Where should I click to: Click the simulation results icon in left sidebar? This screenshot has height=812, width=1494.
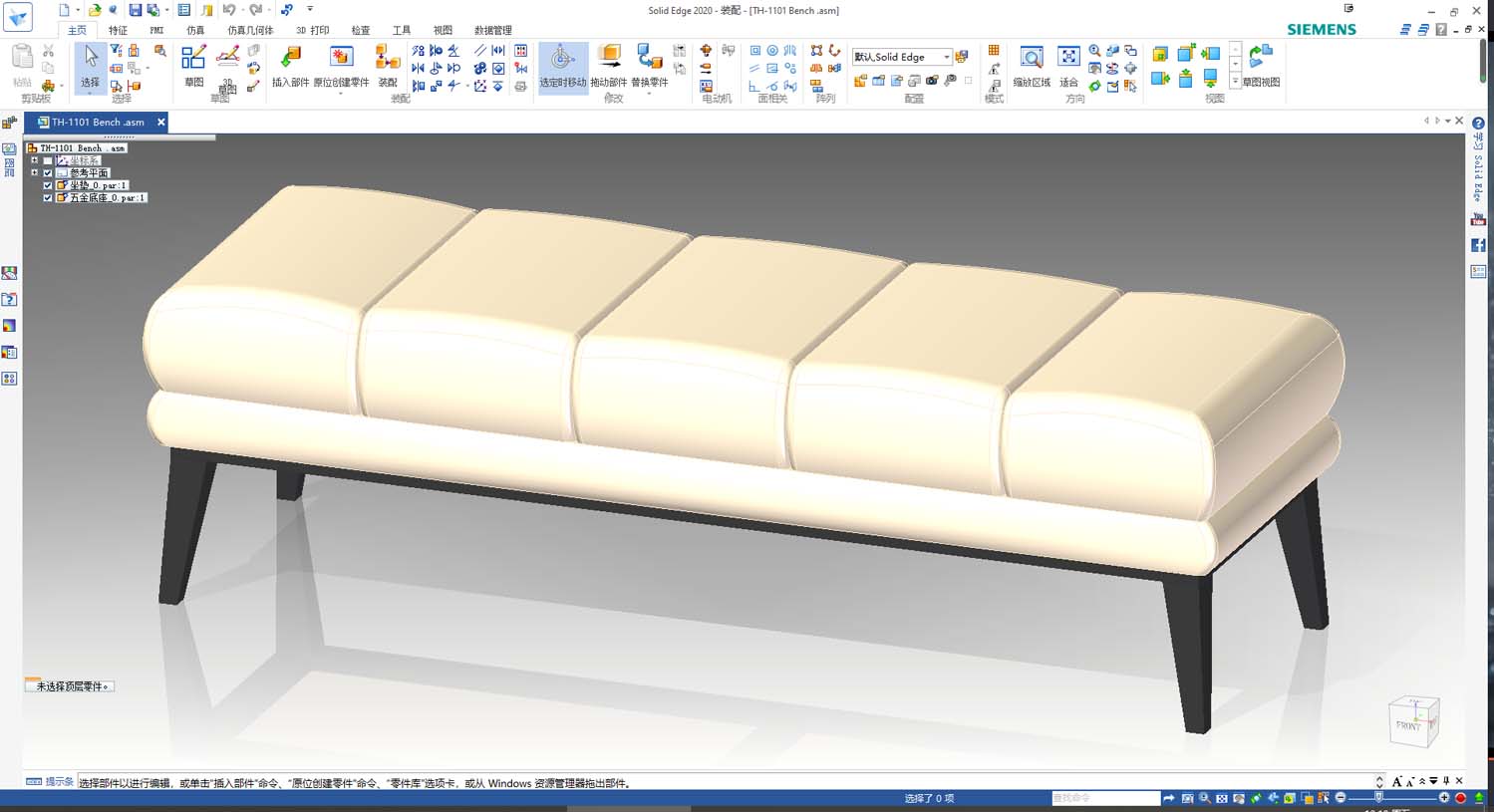[9, 326]
